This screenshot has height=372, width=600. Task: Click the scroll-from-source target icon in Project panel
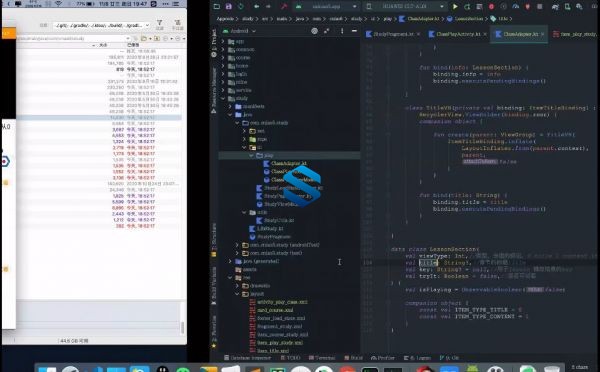(x=314, y=31)
